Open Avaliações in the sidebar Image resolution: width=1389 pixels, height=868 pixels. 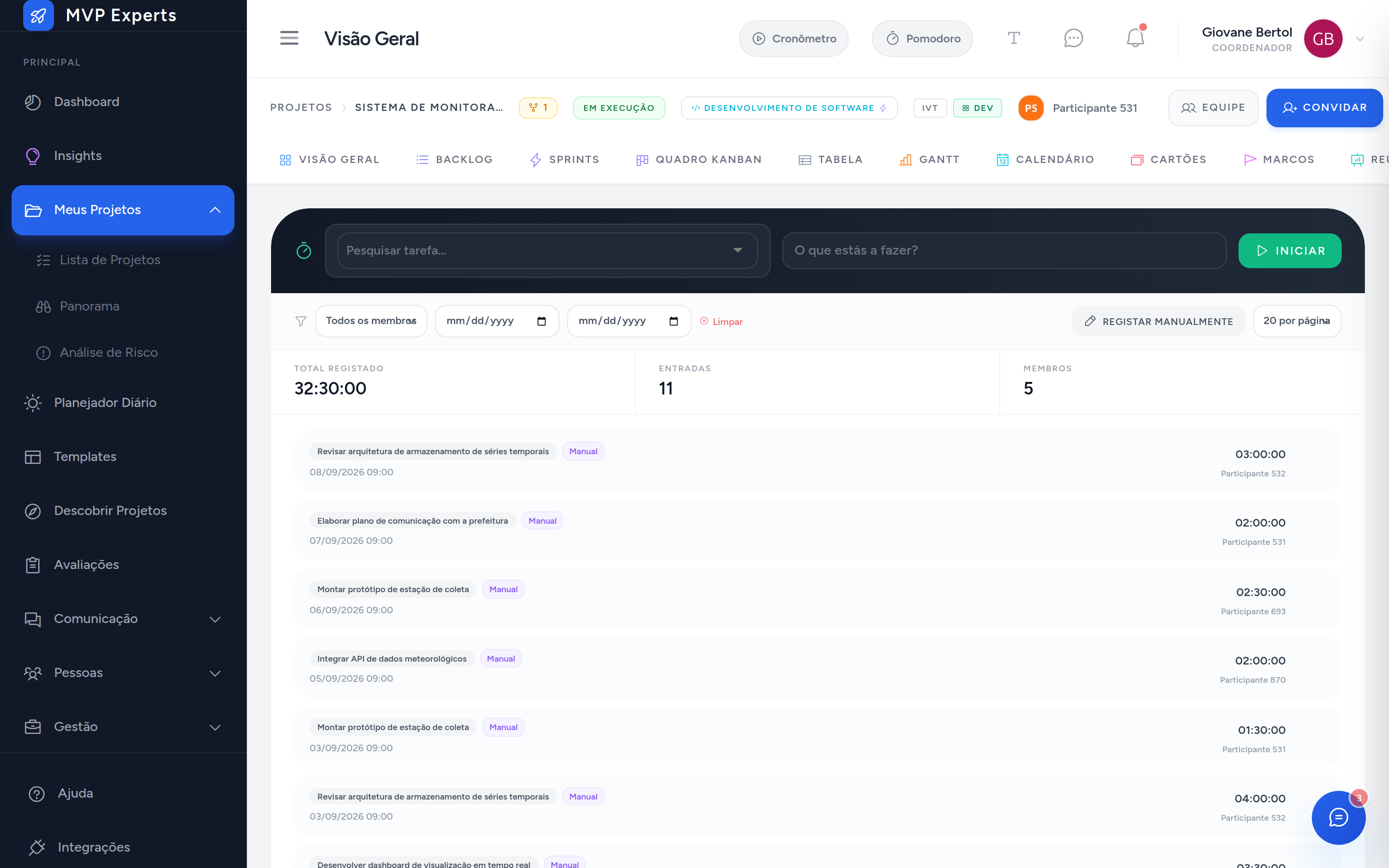coord(123,564)
